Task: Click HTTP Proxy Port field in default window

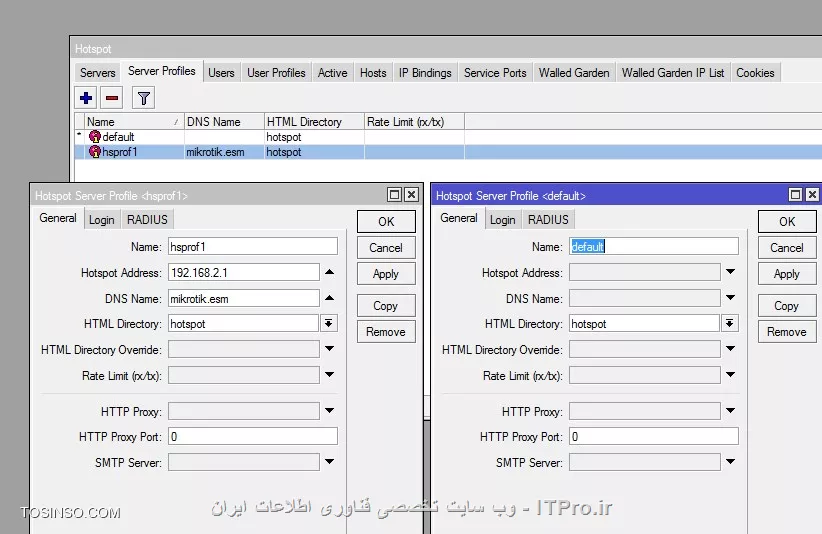Action: [654, 437]
